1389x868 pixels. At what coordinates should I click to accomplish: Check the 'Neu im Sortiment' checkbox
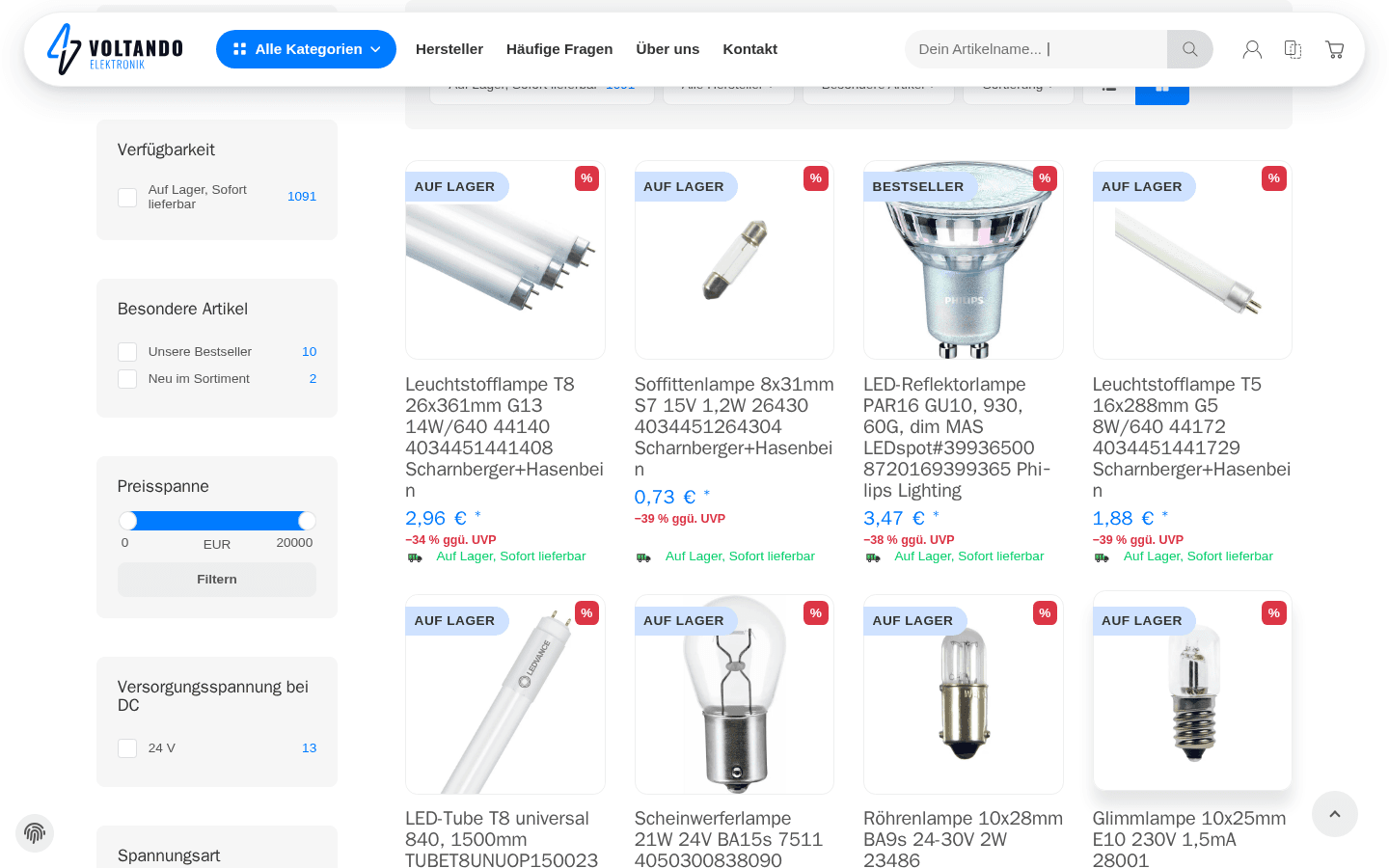tap(127, 379)
